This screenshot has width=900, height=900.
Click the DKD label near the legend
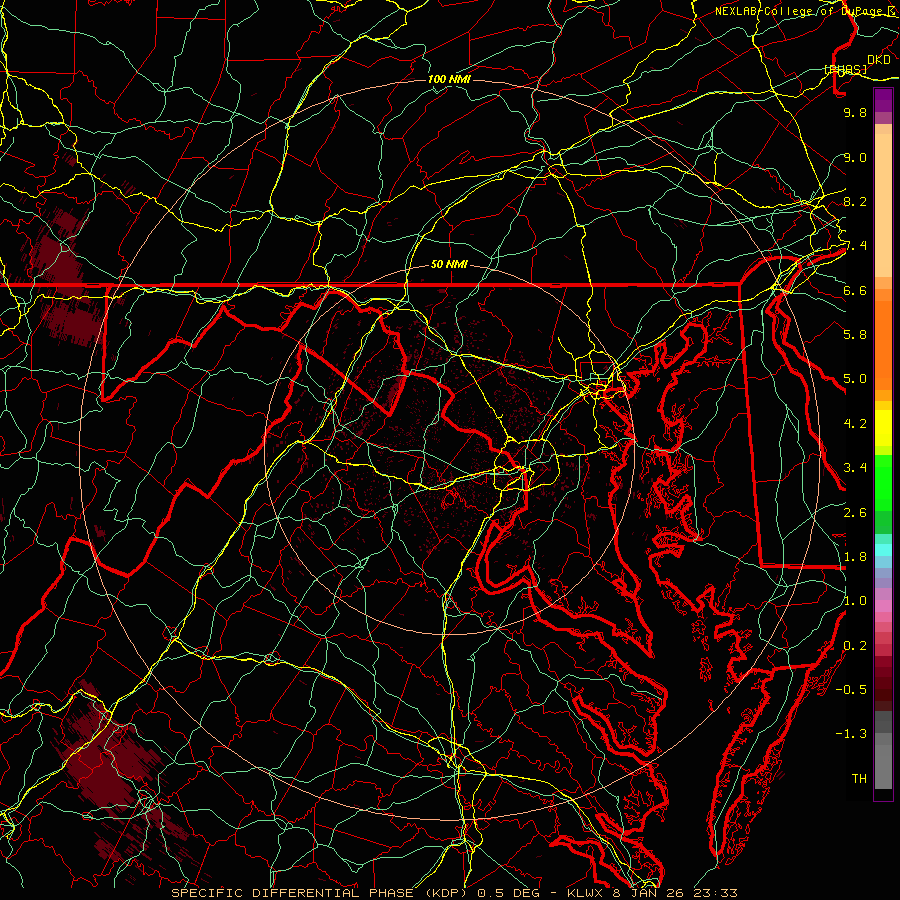pos(879,60)
